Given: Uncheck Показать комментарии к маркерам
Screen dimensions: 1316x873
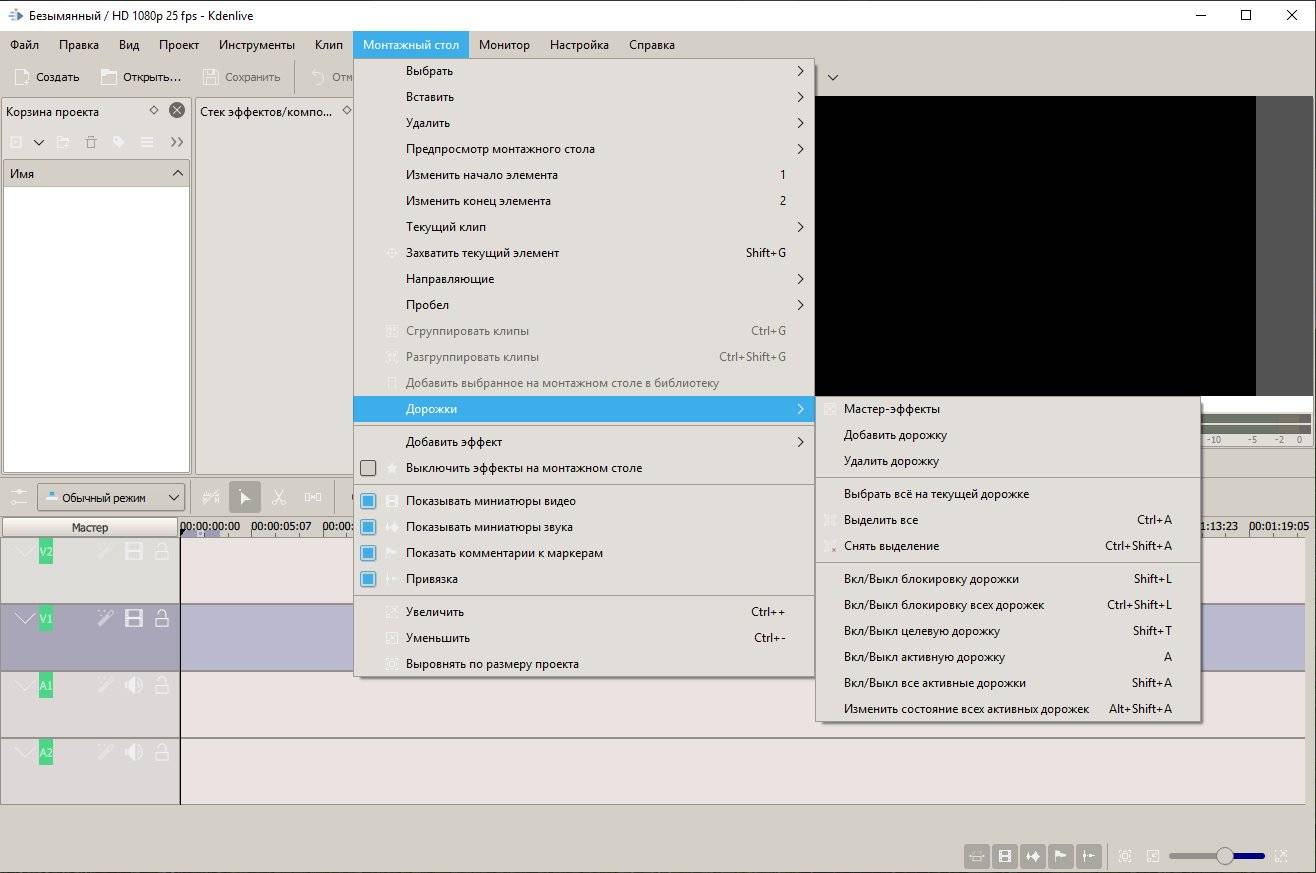Looking at the screenshot, I should 368,553.
